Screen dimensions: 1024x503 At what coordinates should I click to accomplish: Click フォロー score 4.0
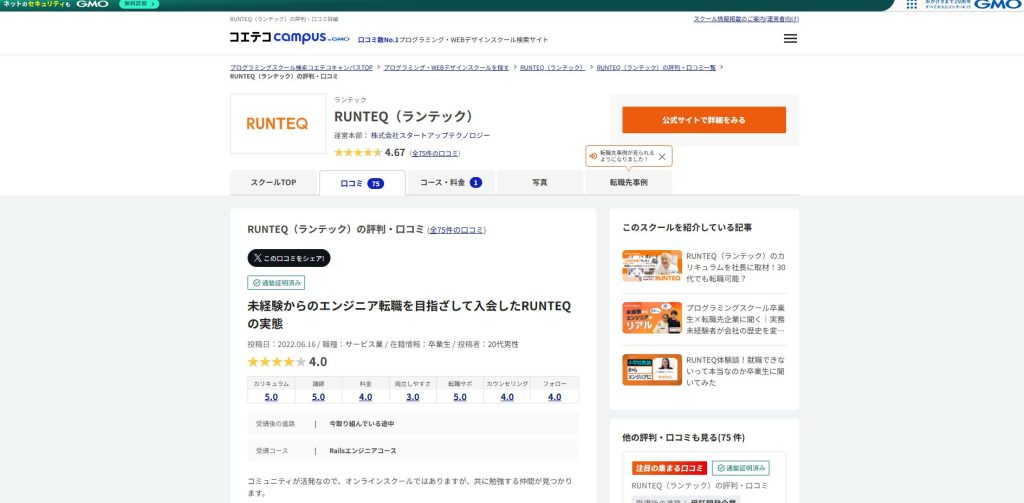[554, 397]
